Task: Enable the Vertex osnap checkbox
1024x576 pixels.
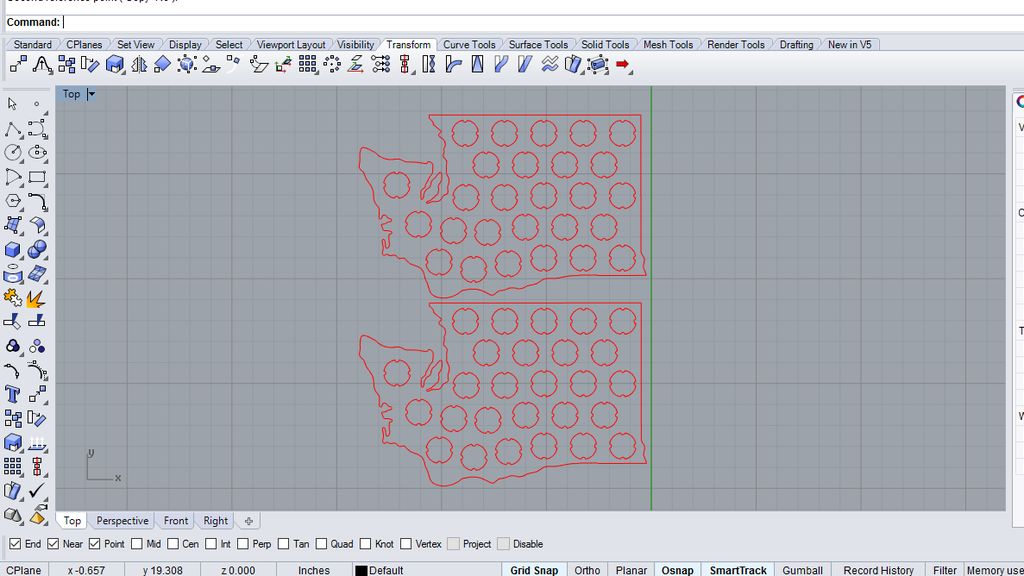Action: pos(406,544)
